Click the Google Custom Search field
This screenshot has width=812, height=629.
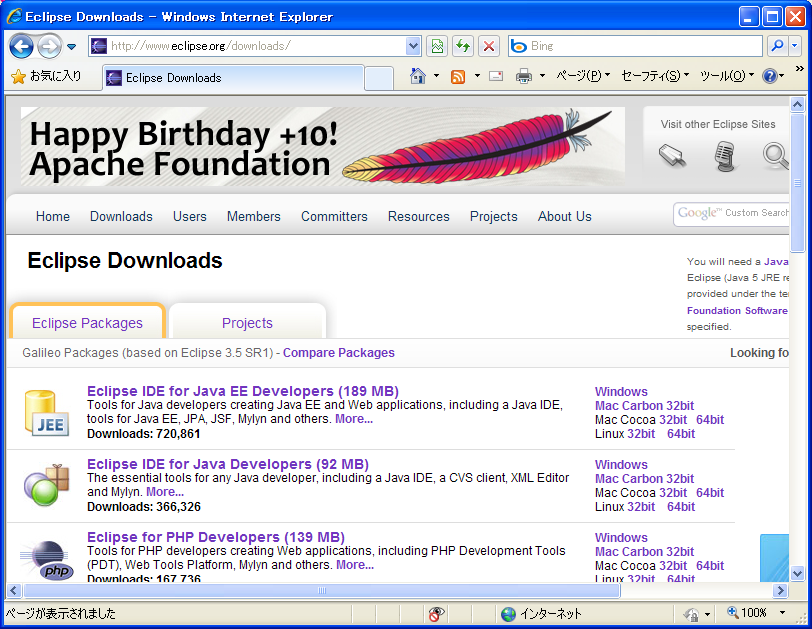[x=731, y=213]
